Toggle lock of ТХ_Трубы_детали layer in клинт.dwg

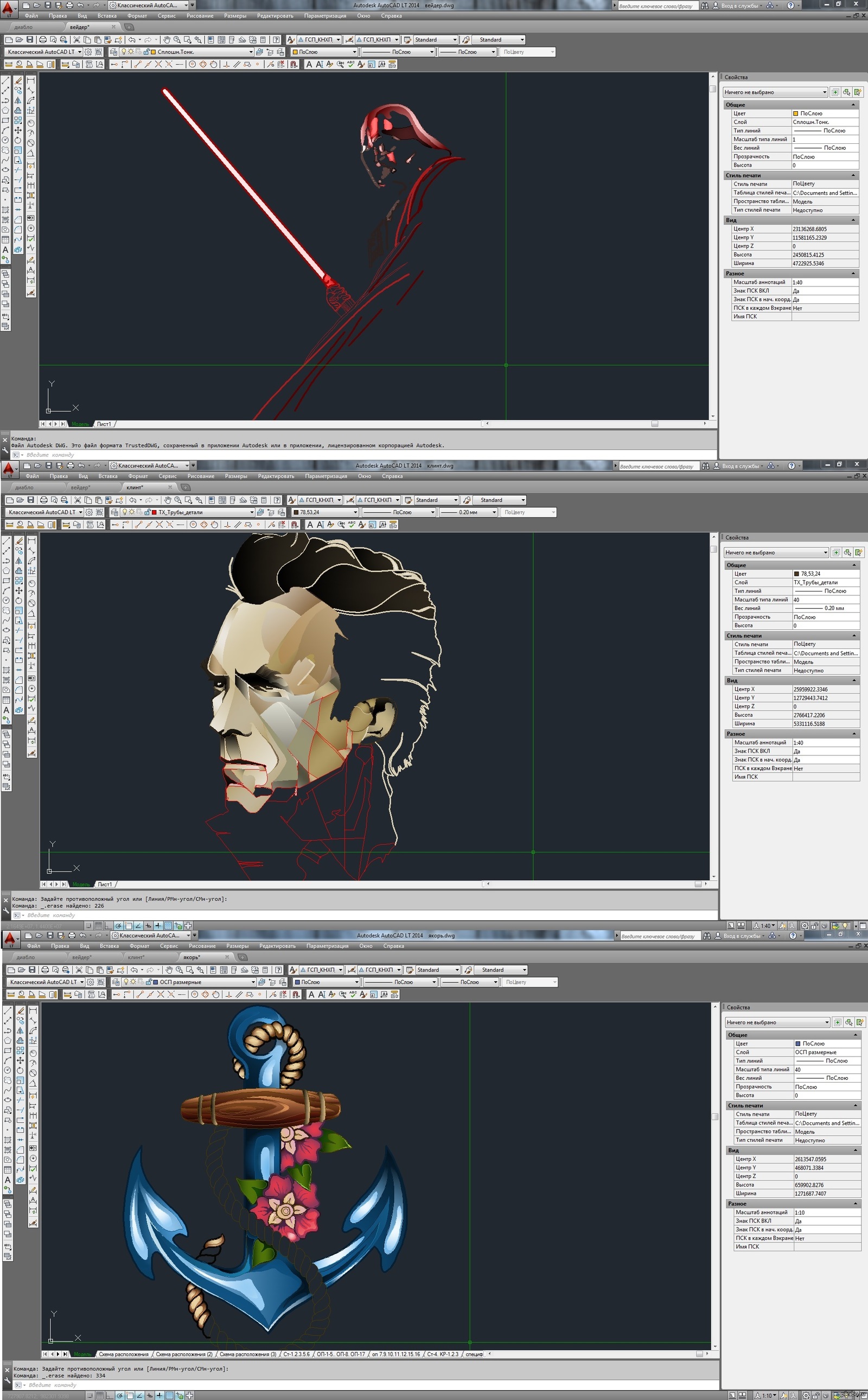[147, 512]
